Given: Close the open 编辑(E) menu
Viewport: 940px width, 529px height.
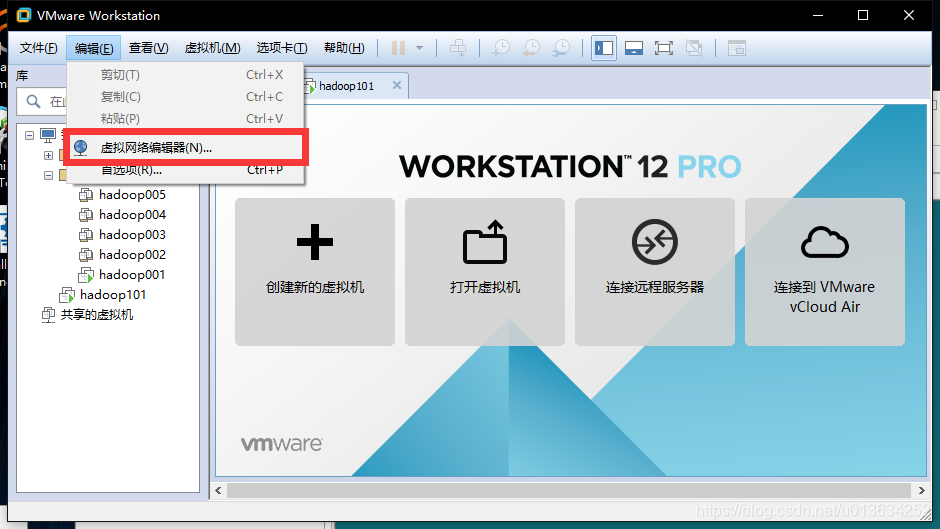Looking at the screenshot, I should click(x=94, y=48).
